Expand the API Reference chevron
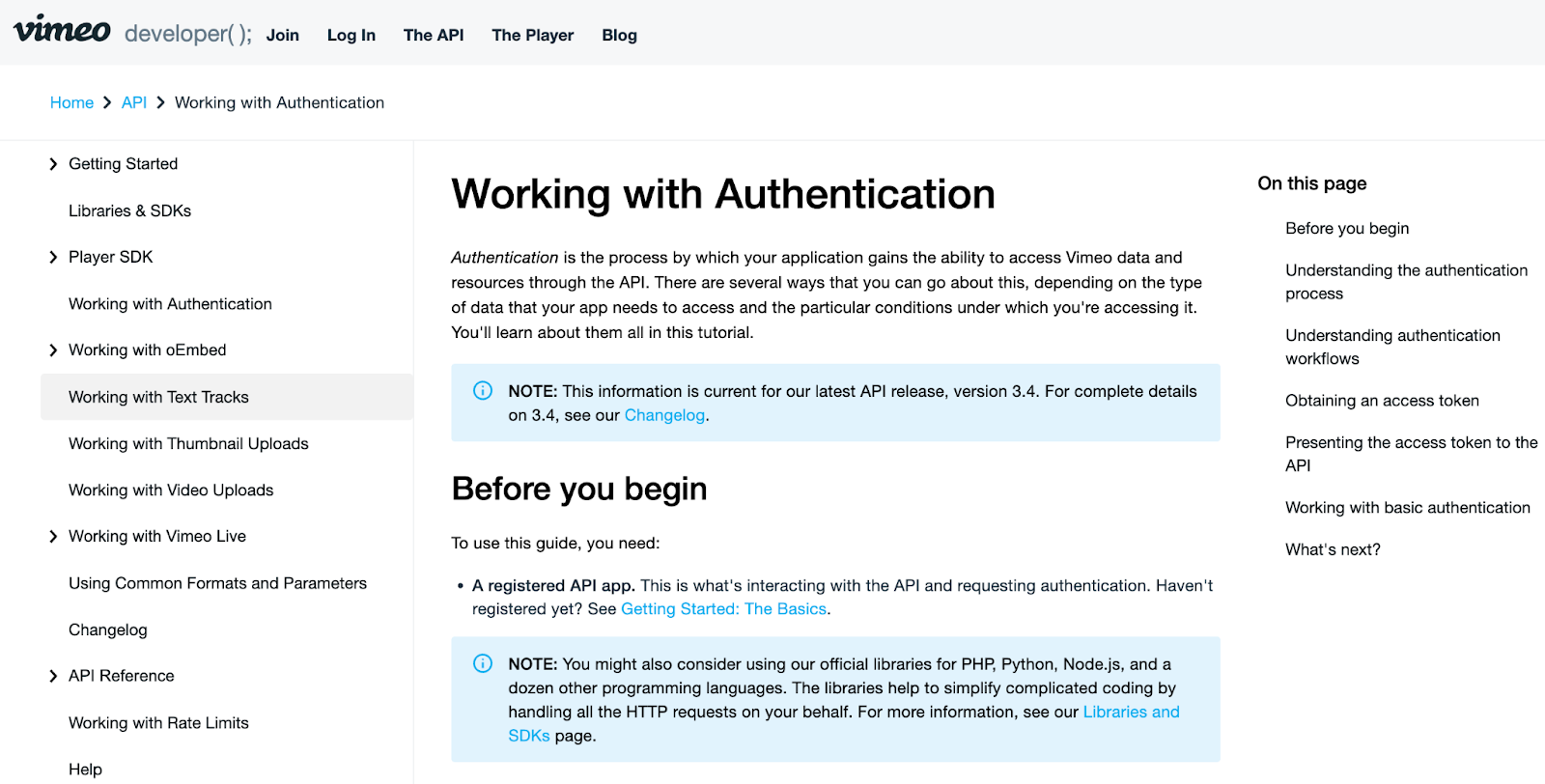The width and height of the screenshot is (1545, 784). pos(53,676)
